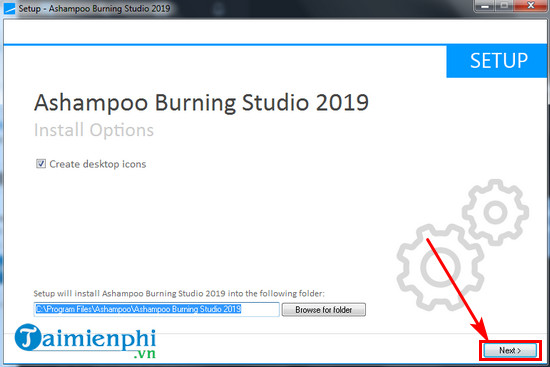Minimize the setup window
This screenshot has height=367, width=550.
coord(485,6)
